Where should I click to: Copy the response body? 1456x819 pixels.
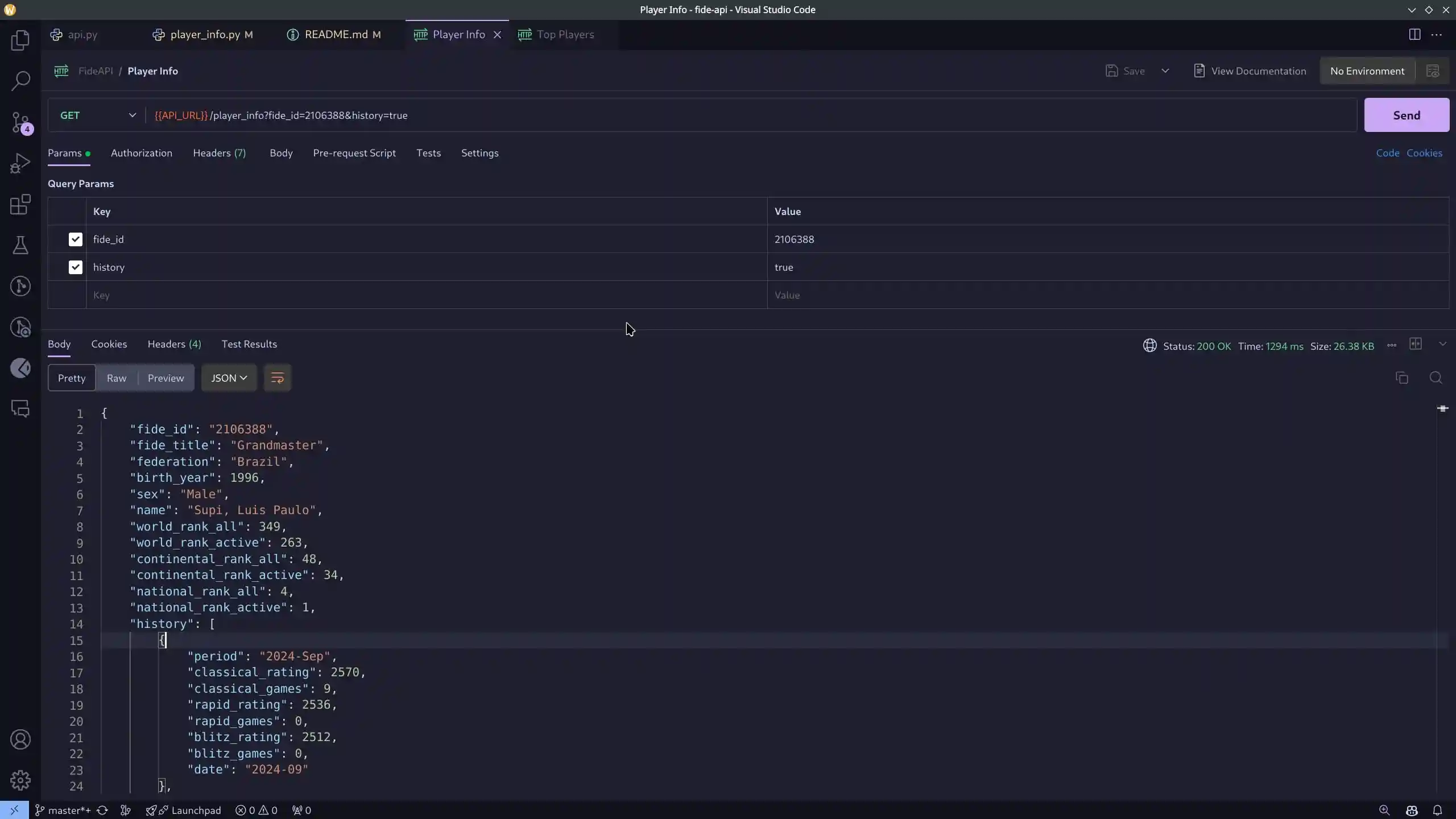1401,378
